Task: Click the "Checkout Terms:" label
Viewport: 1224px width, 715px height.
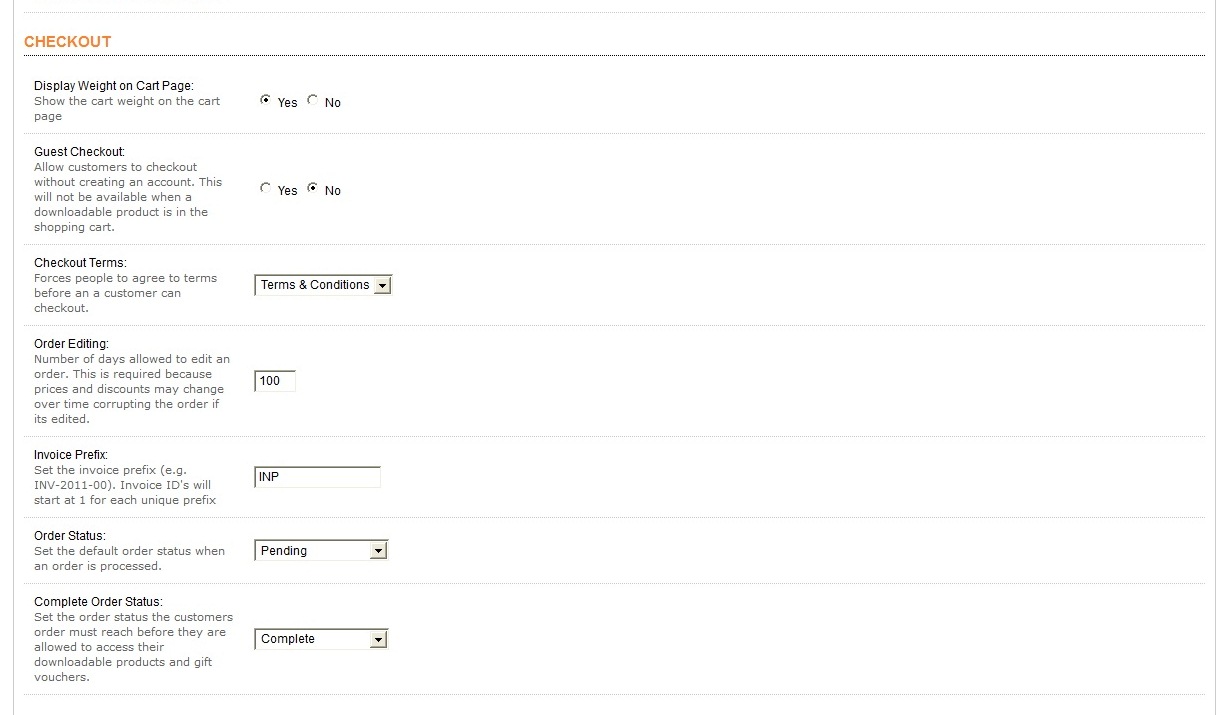Action: coord(80,263)
